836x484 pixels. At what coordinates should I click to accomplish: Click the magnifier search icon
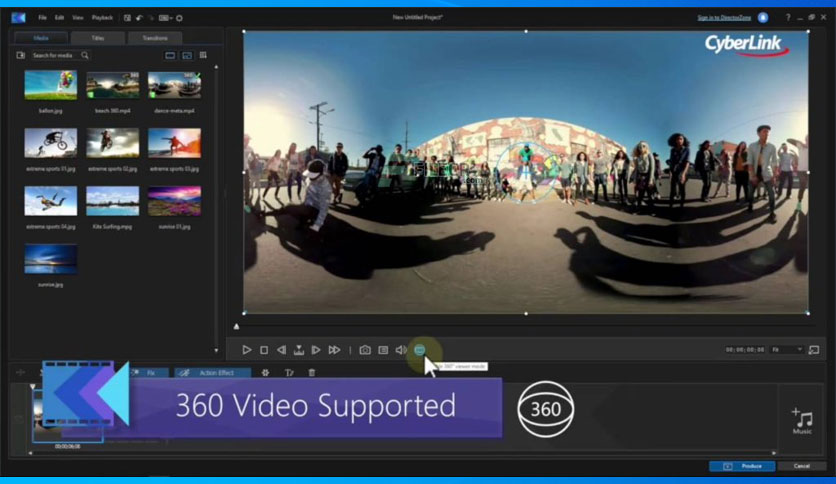tap(85, 55)
